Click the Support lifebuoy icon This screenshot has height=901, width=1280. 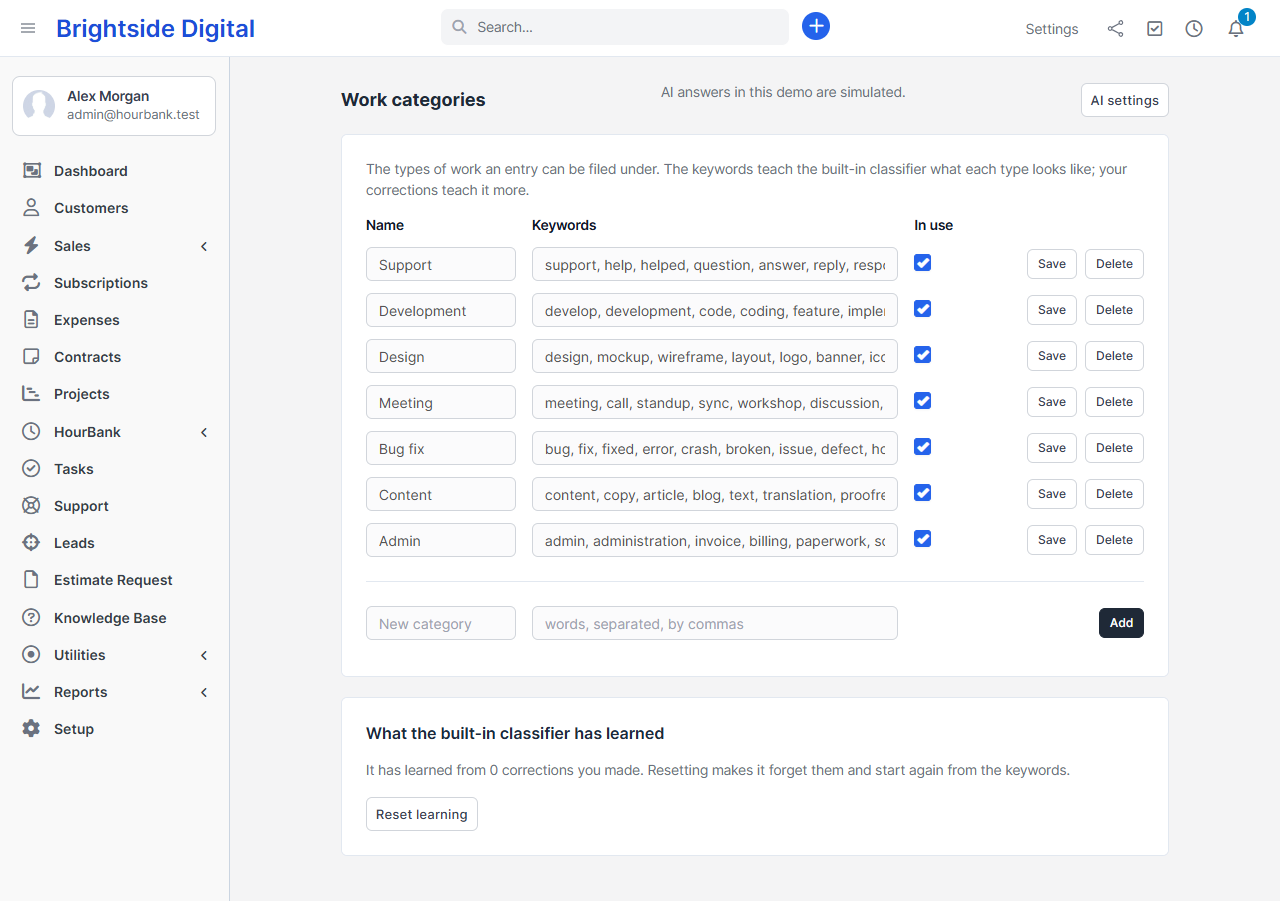[31, 506]
